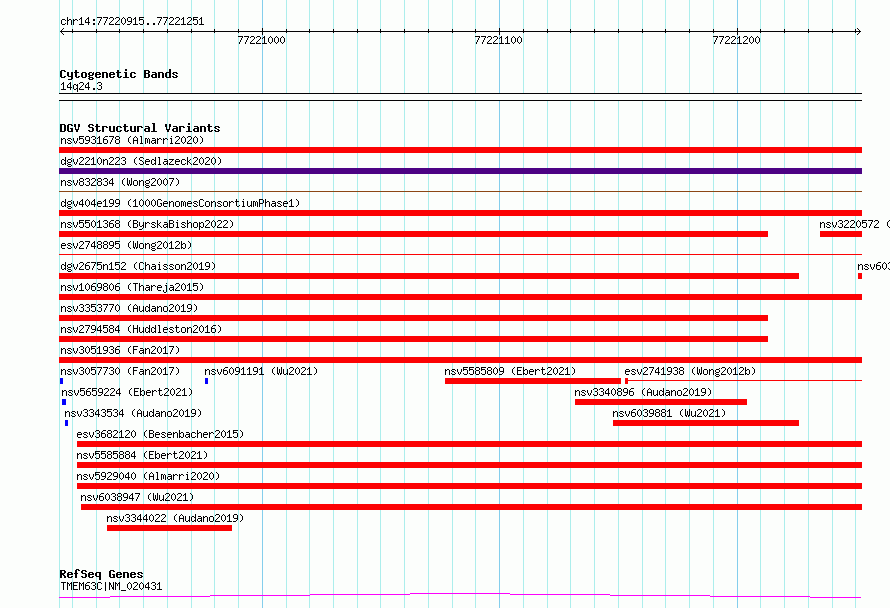This screenshot has height=608, width=890.
Task: Click the blue marker under nsv3343534
Action: pos(66,423)
